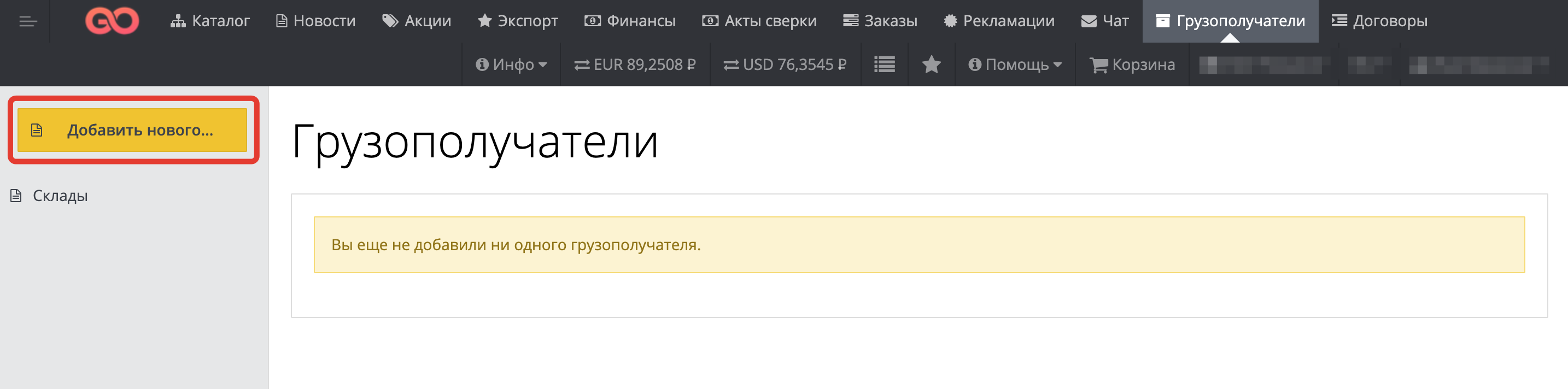1568x389 pixels.
Task: Go to Новости section
Action: pos(315,21)
